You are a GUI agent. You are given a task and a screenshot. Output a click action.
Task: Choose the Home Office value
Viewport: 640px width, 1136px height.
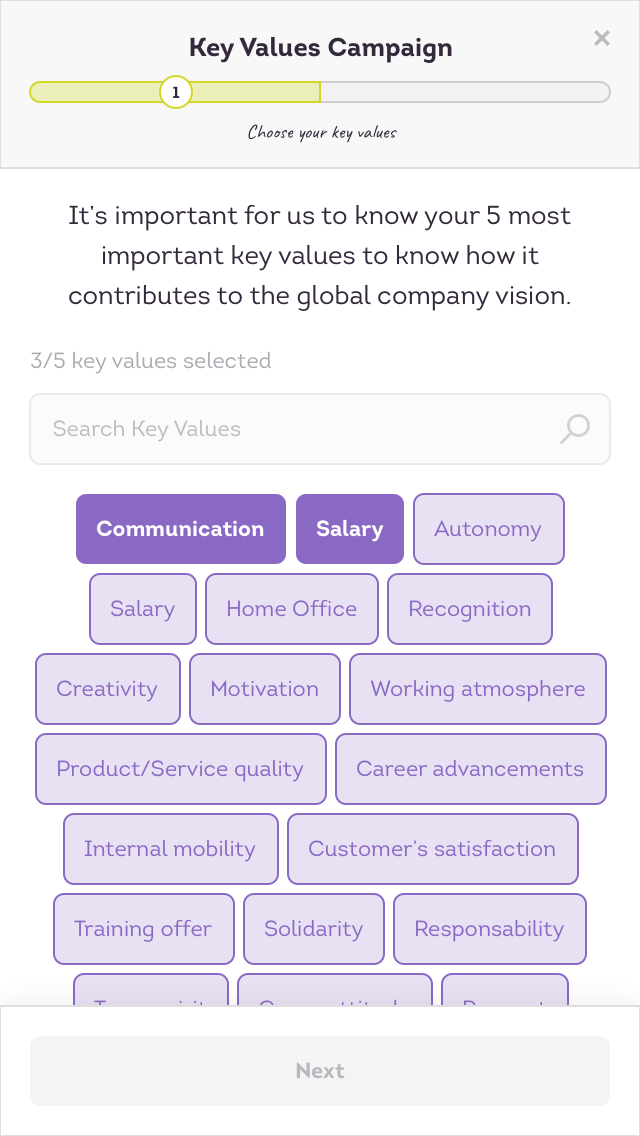(x=292, y=609)
